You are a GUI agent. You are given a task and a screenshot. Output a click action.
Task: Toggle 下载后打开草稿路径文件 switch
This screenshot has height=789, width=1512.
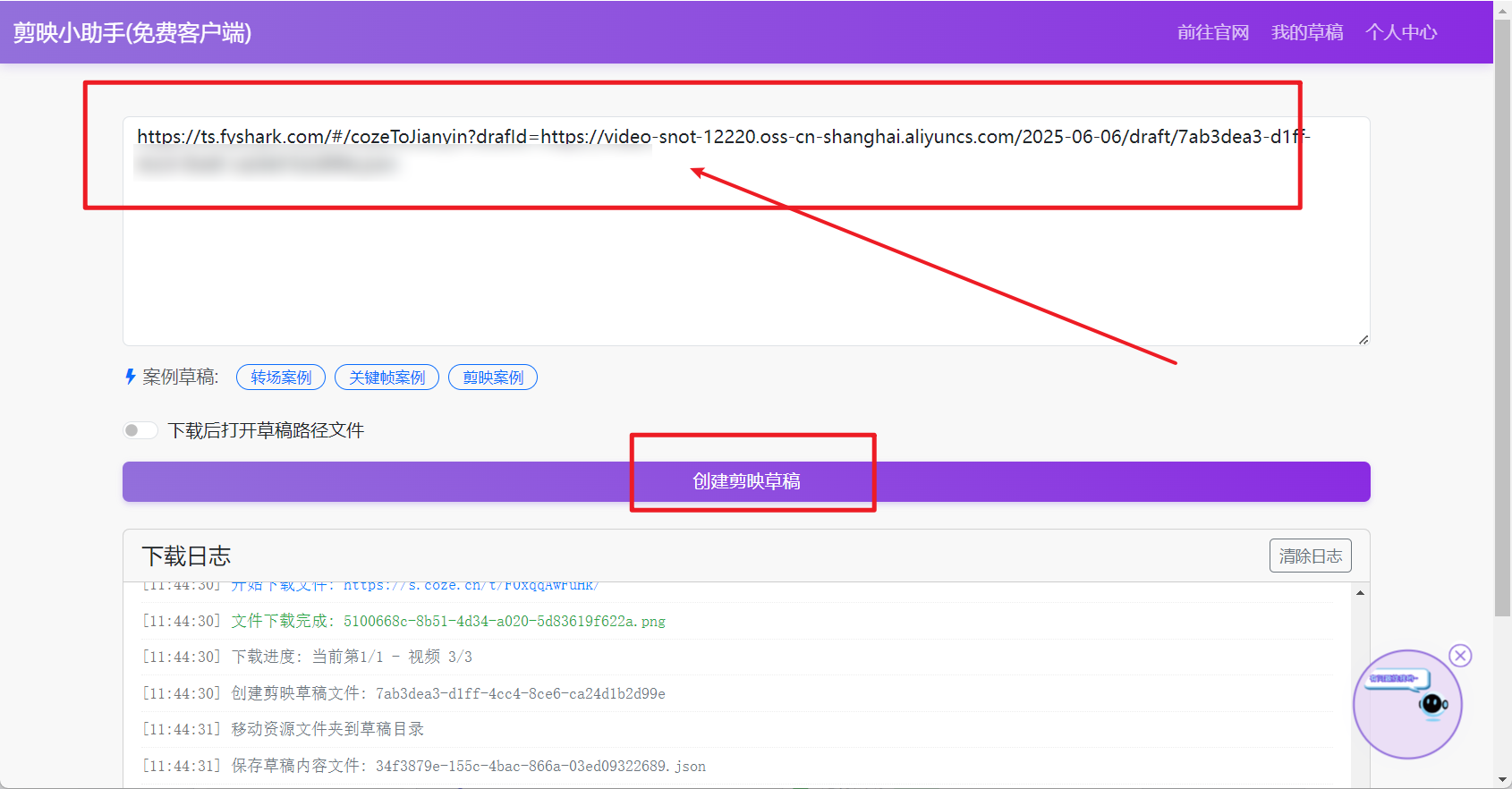click(140, 430)
